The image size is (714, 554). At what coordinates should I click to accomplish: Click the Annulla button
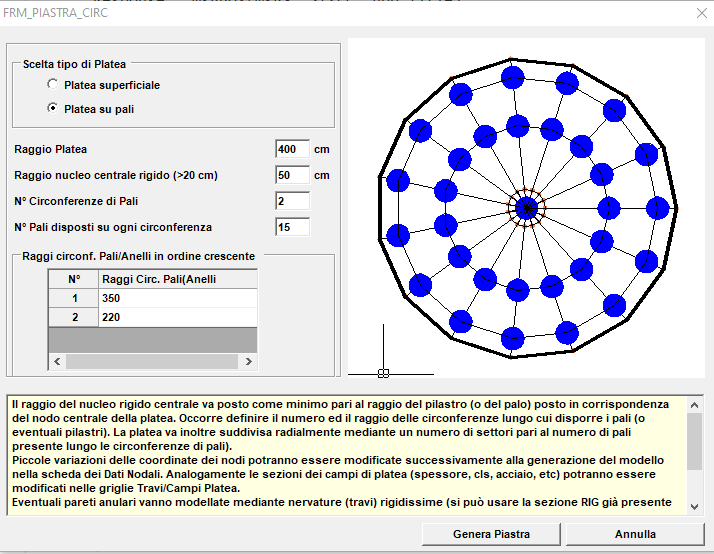click(635, 534)
